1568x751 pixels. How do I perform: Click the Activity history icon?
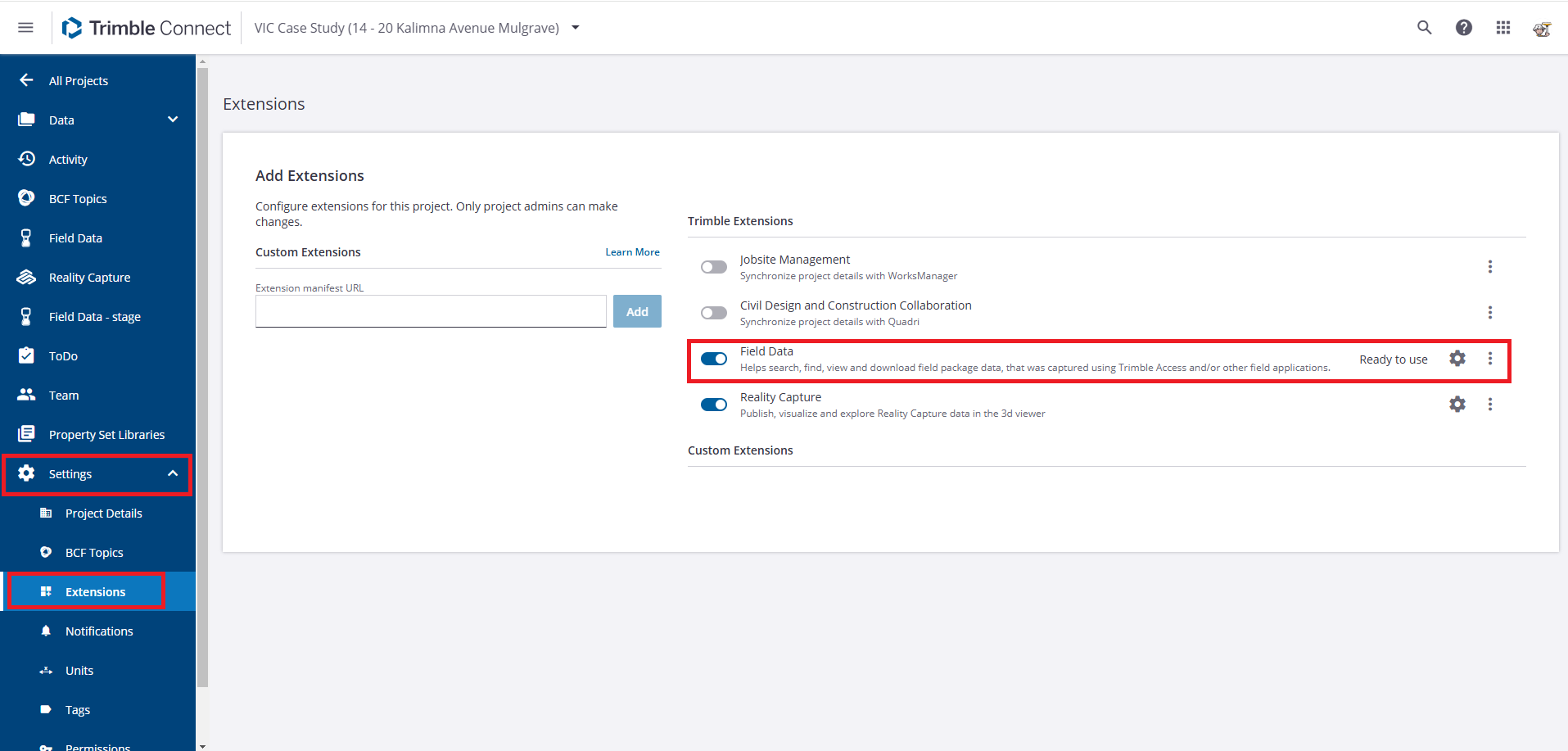26,159
